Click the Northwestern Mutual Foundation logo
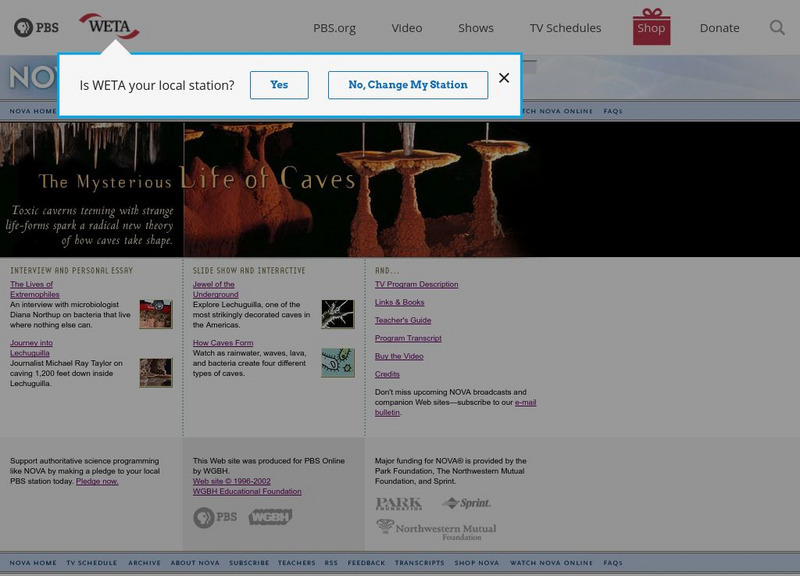Screen dimensions: 800x576 tap(436, 528)
